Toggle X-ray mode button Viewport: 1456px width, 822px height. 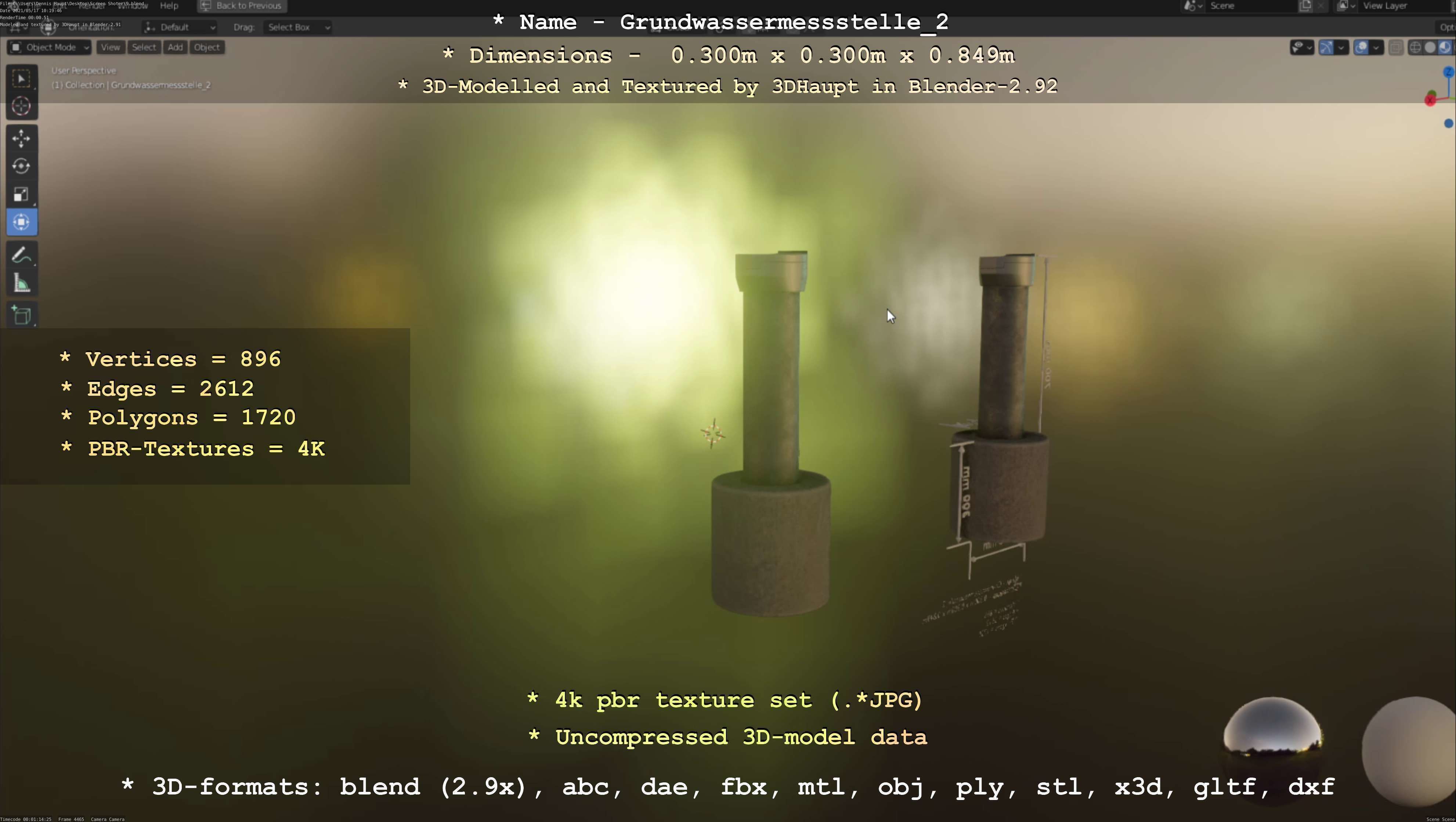click(x=1395, y=47)
